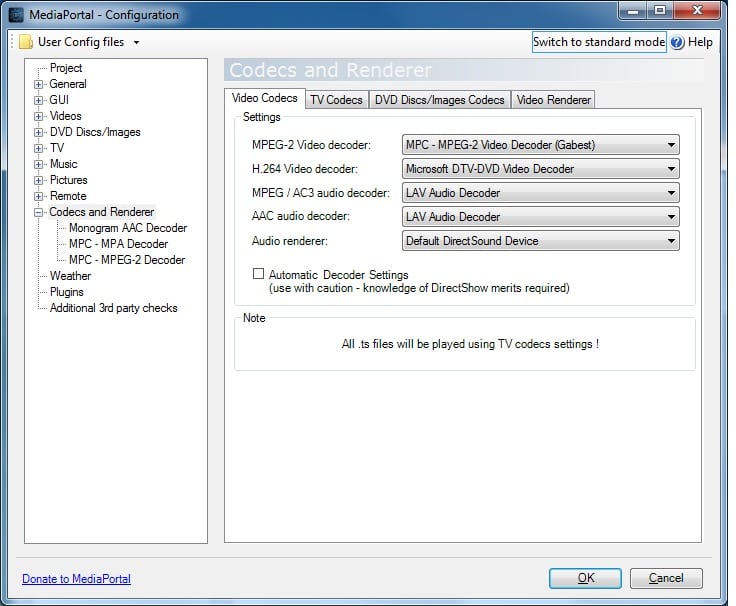
Task: Click the Cancel button
Action: 666,578
